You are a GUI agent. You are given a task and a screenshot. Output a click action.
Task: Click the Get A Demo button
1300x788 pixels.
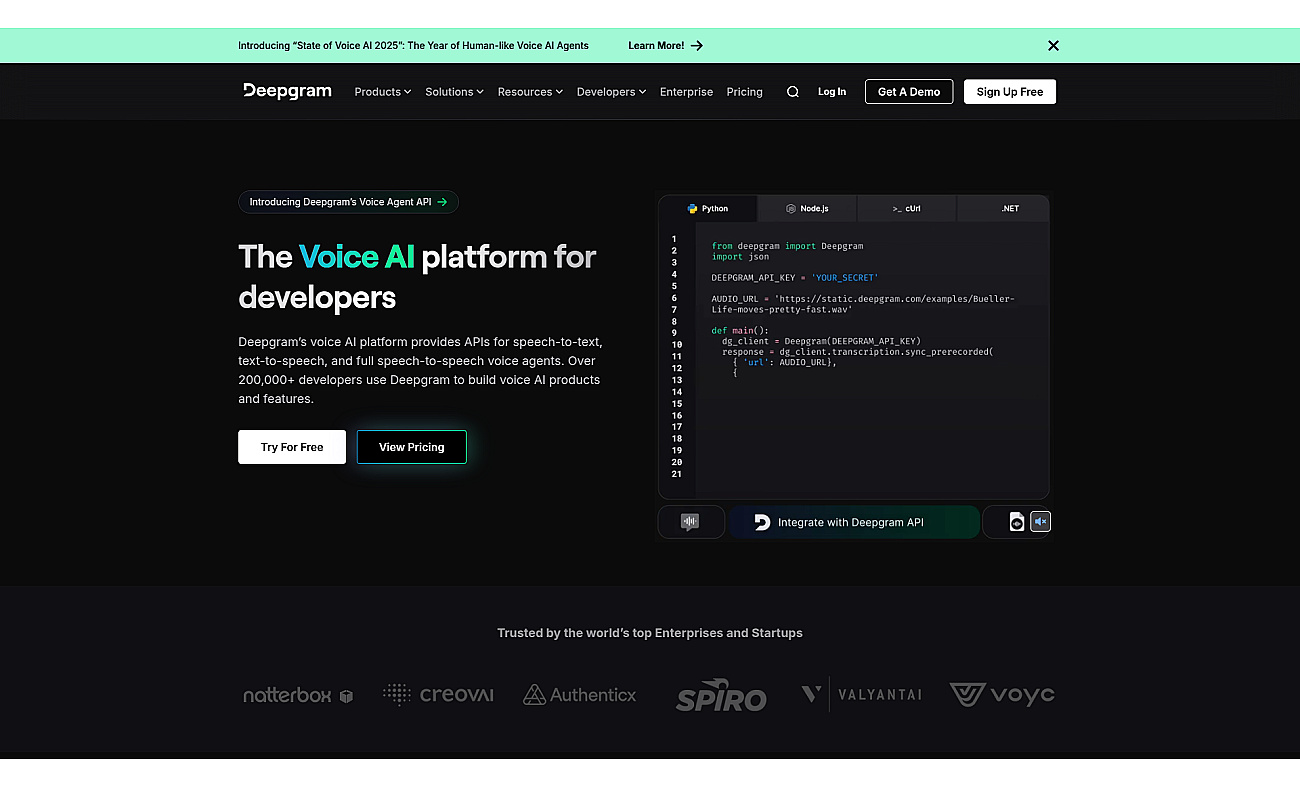pos(909,92)
